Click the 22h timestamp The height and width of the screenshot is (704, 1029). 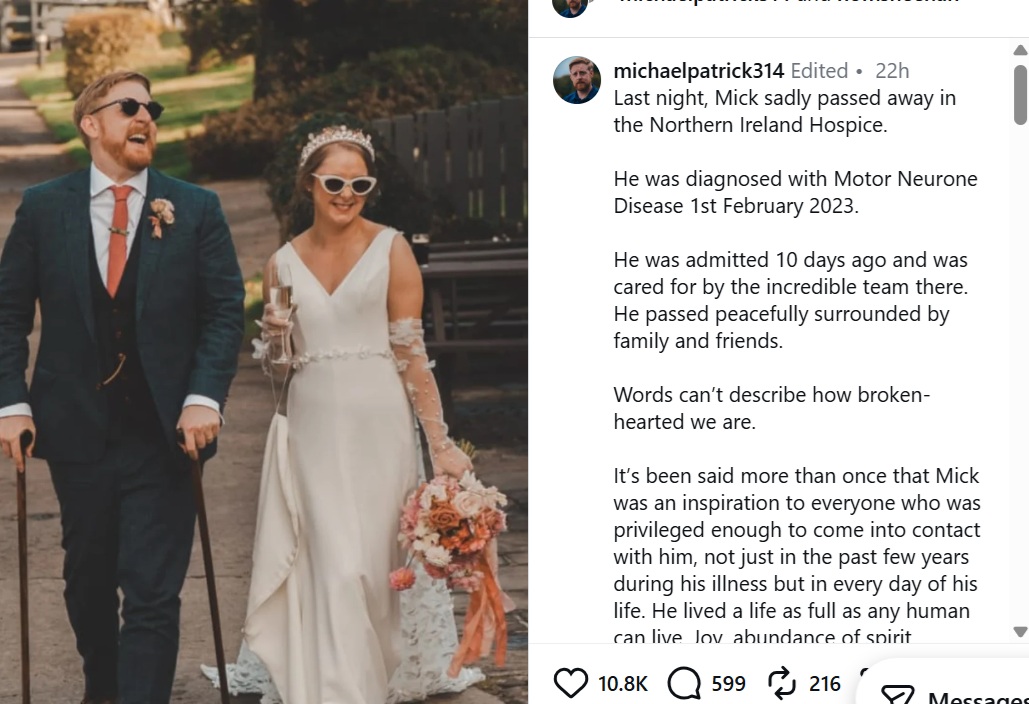point(892,71)
